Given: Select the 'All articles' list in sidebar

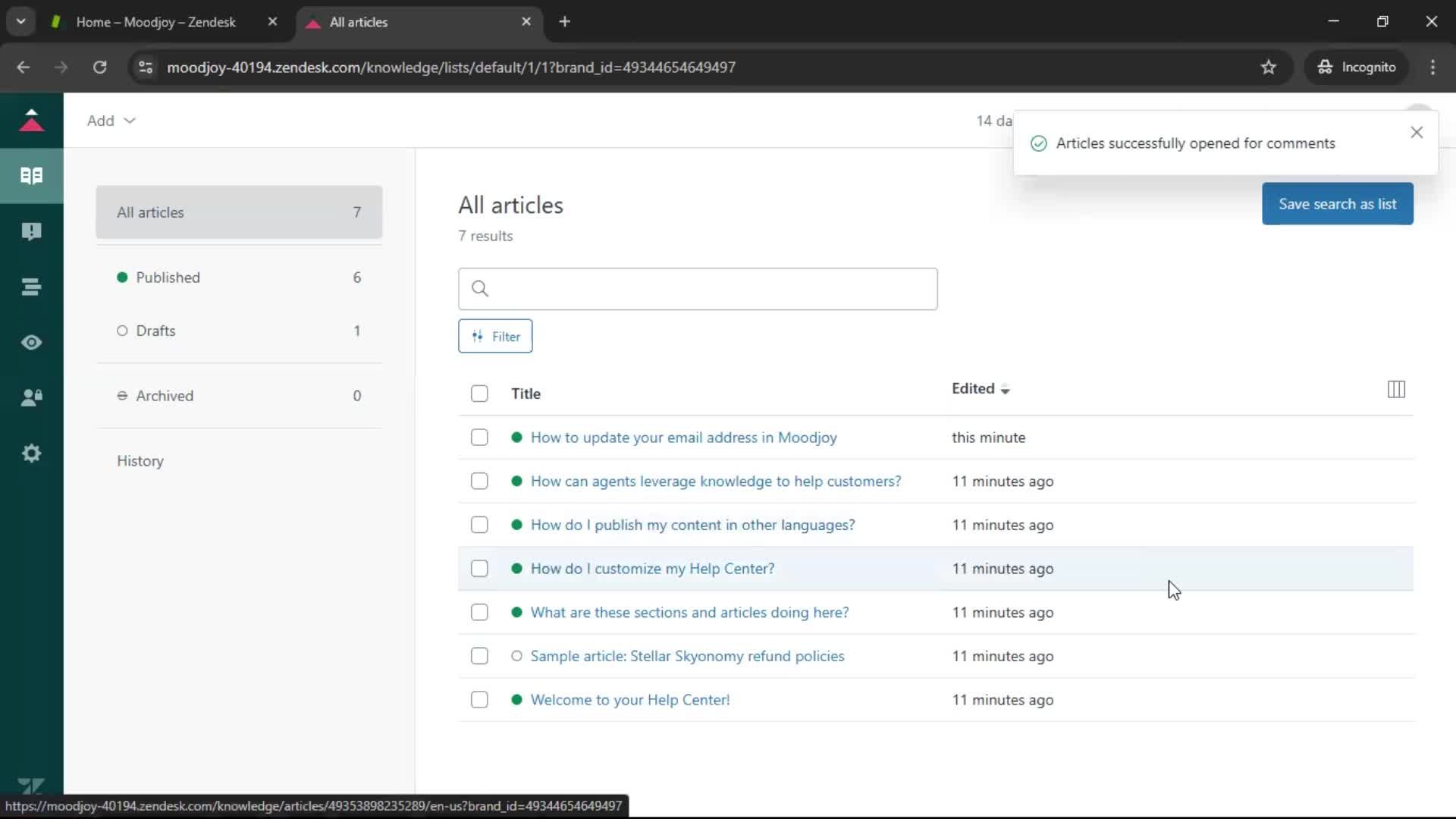Looking at the screenshot, I should pyautogui.click(x=239, y=212).
